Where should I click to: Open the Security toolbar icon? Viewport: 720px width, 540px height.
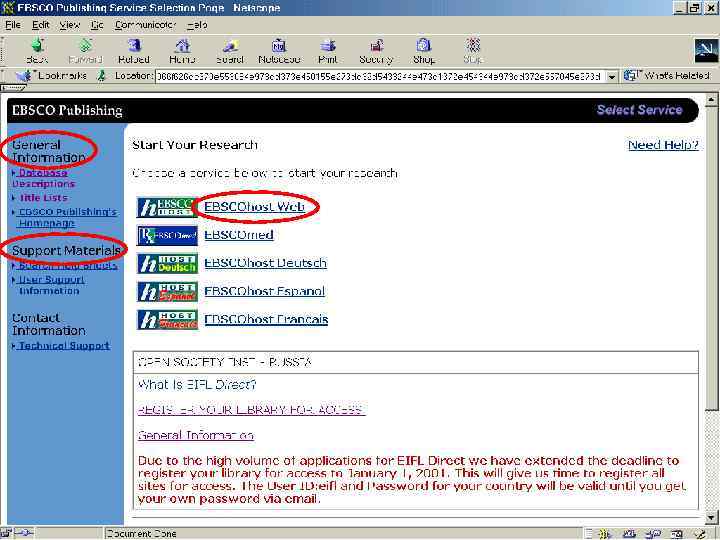coord(377,46)
